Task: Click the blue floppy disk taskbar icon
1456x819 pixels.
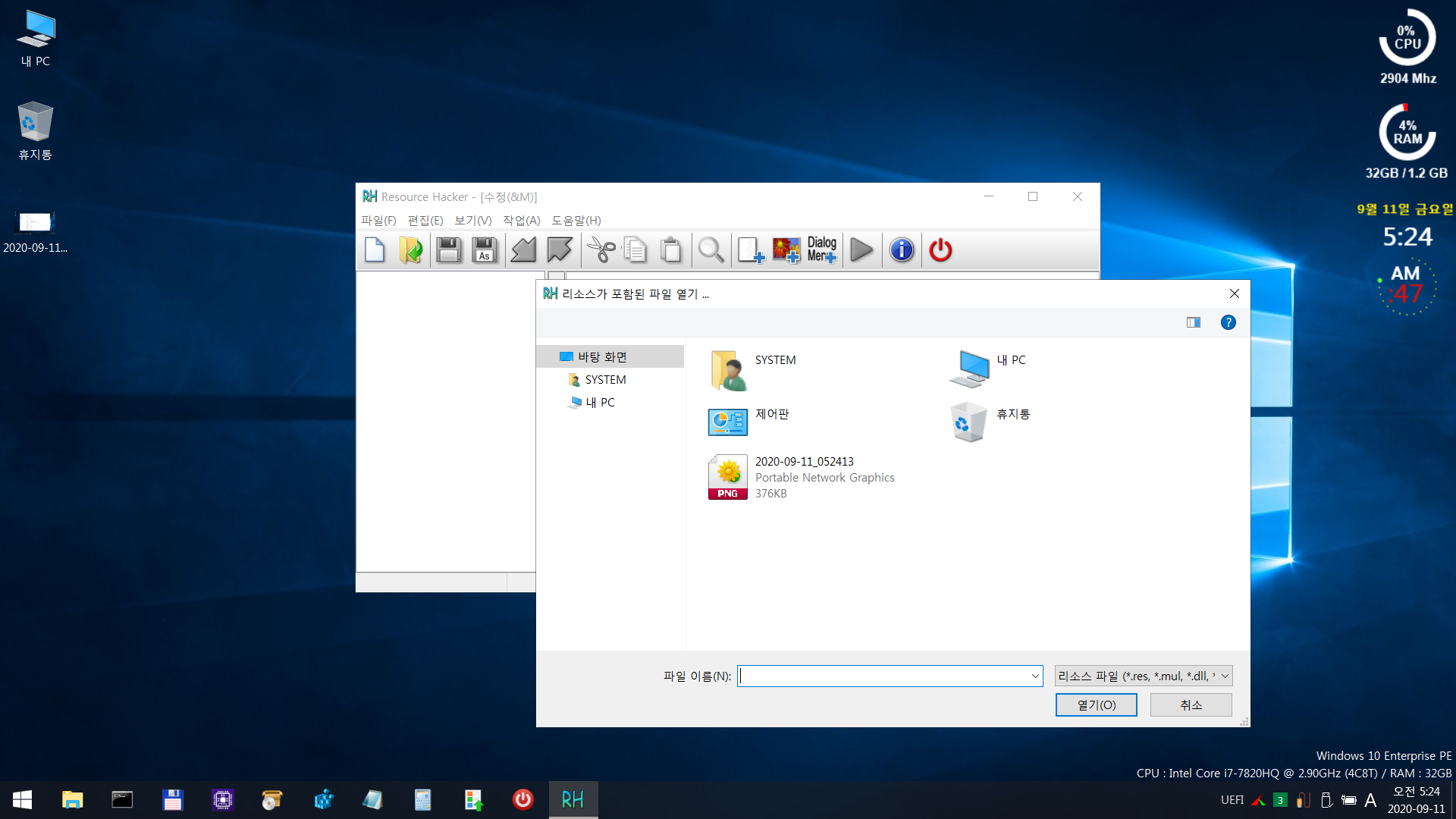Action: 172,799
